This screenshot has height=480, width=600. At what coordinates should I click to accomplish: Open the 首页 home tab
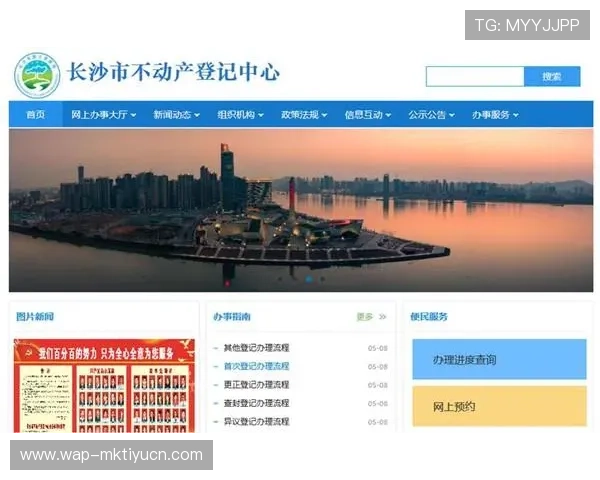[36, 114]
